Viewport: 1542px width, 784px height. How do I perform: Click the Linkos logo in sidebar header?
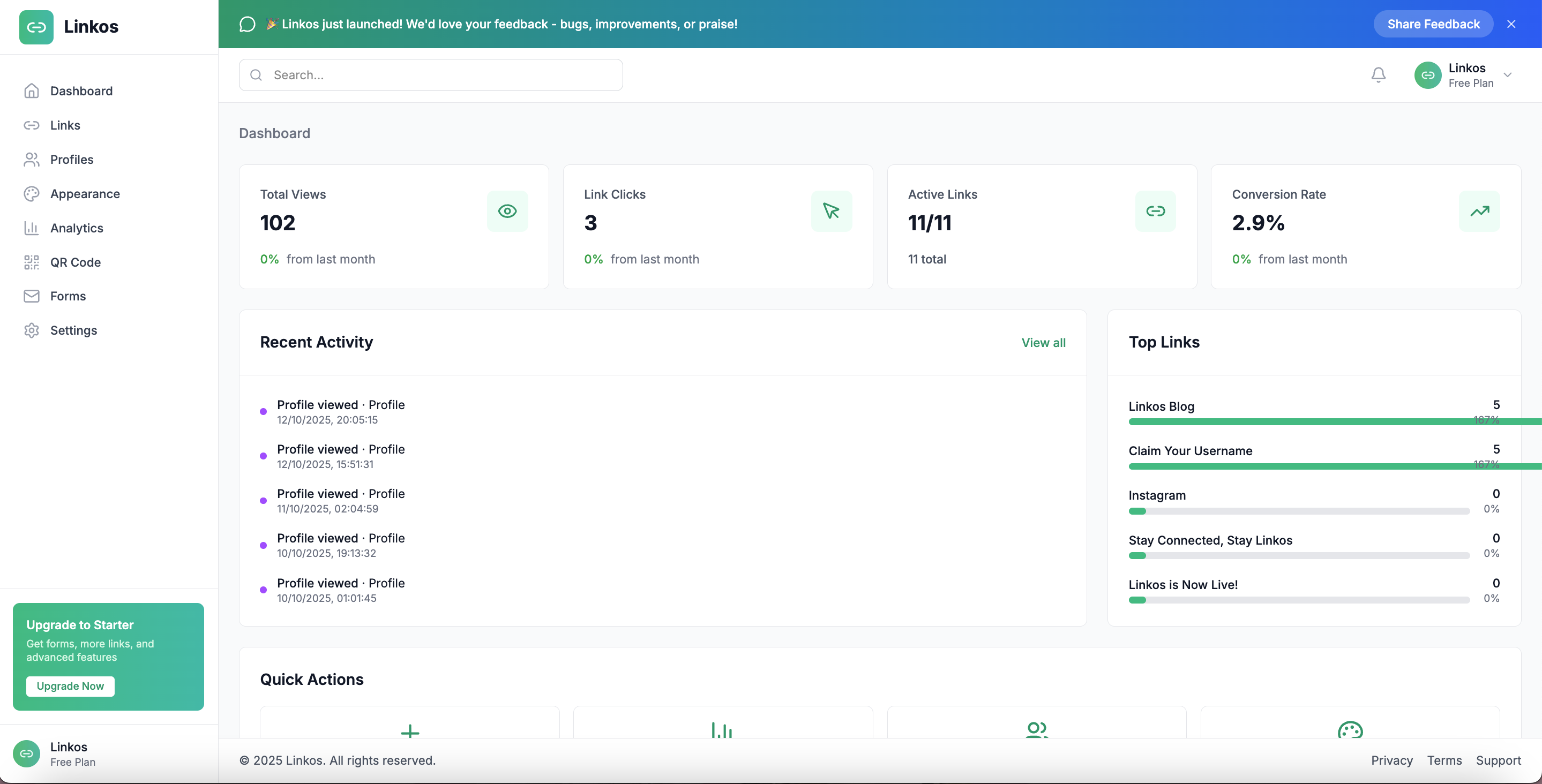click(36, 27)
